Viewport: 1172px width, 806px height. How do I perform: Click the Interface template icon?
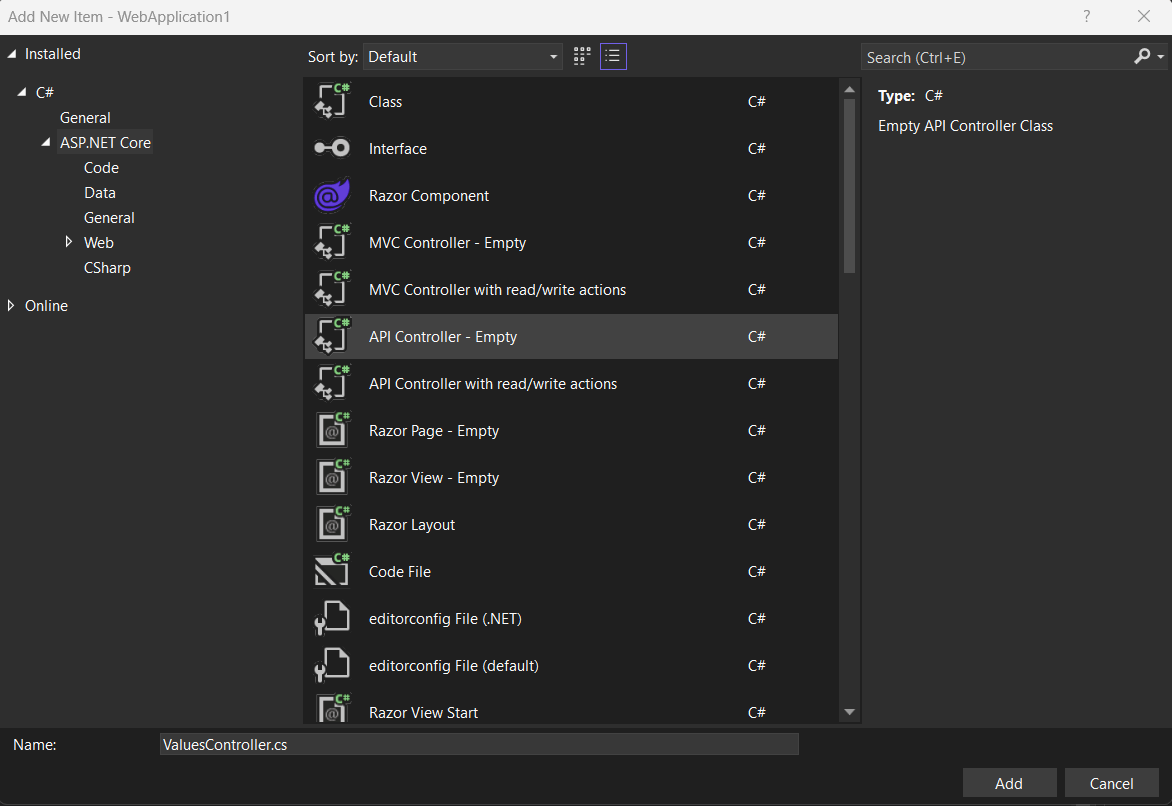coord(332,148)
